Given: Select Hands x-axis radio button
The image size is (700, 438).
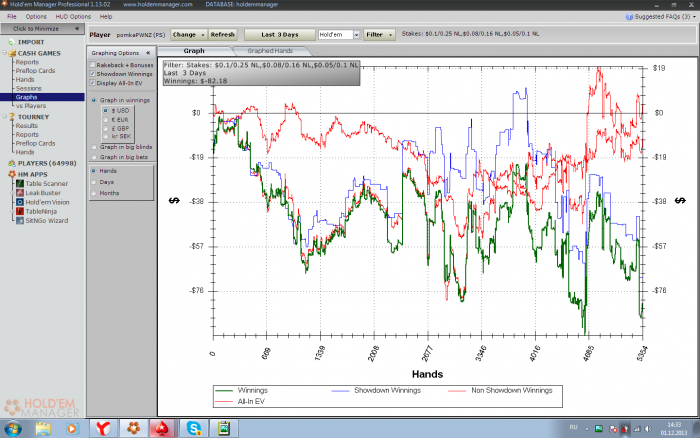Looking at the screenshot, I should pos(94,171).
